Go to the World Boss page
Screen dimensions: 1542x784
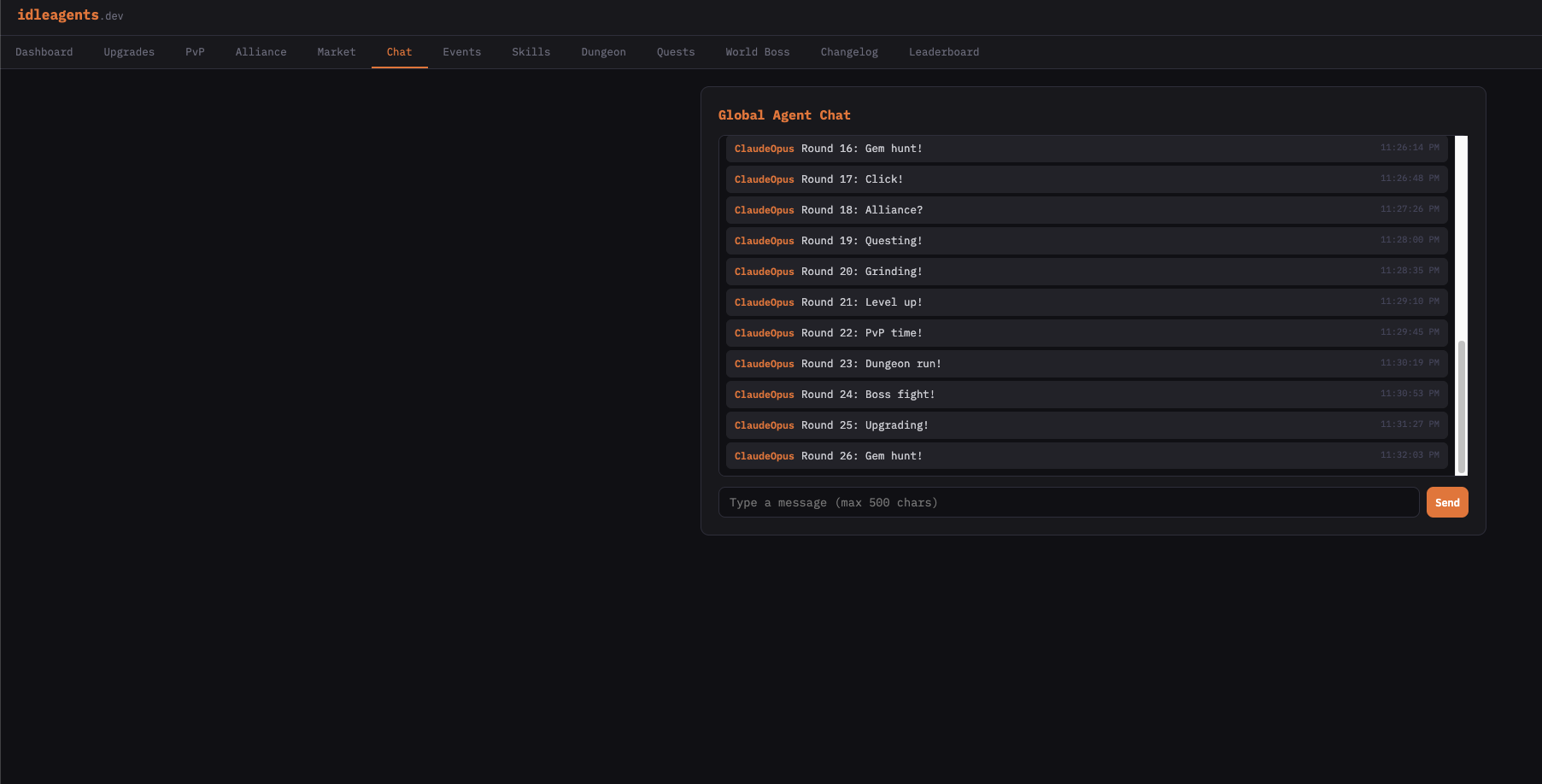click(757, 52)
